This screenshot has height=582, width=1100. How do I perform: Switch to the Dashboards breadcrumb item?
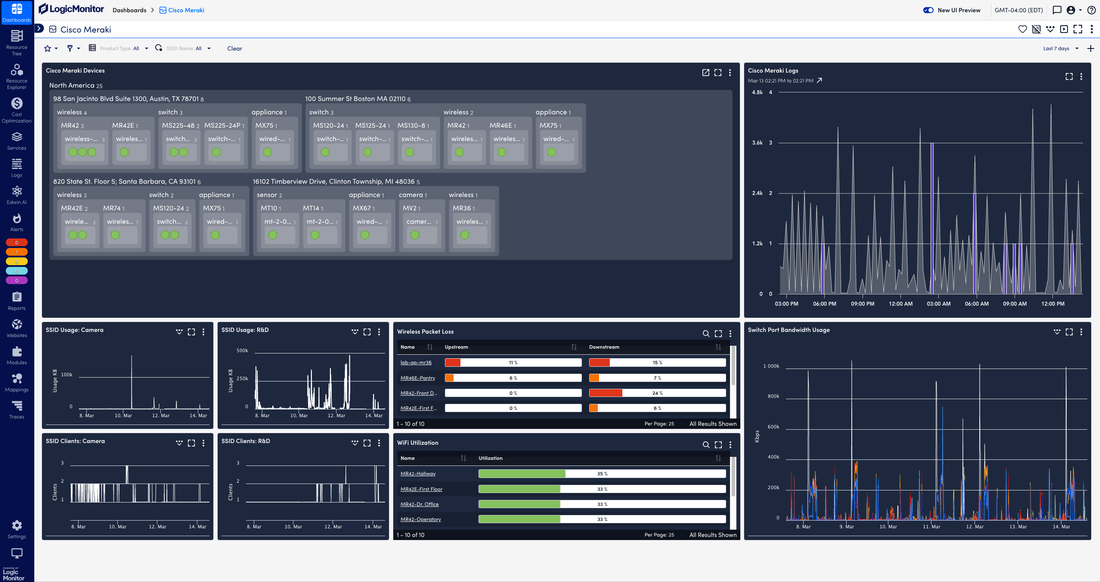pos(130,10)
